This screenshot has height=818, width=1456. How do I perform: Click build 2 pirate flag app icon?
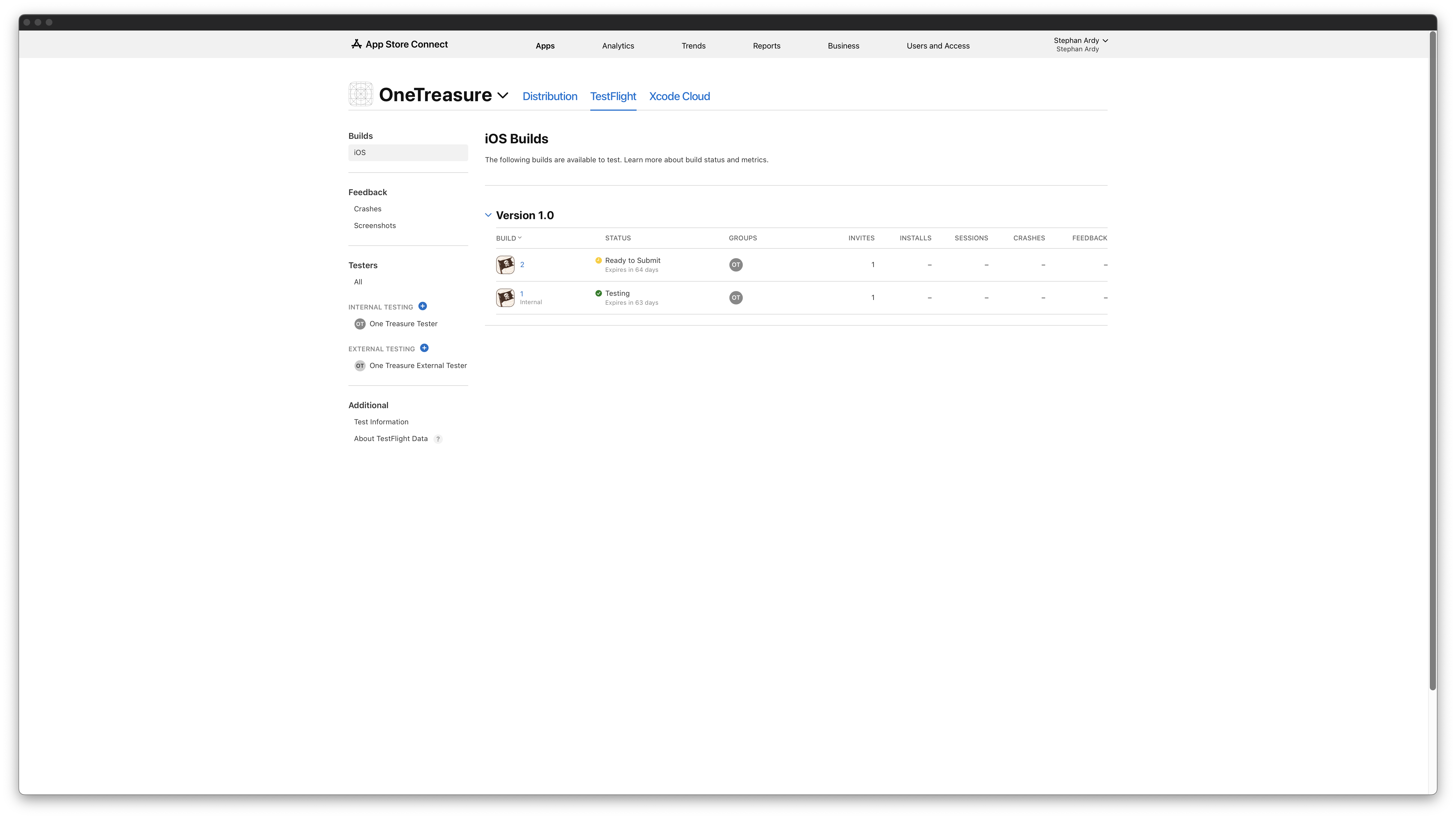pyautogui.click(x=505, y=265)
